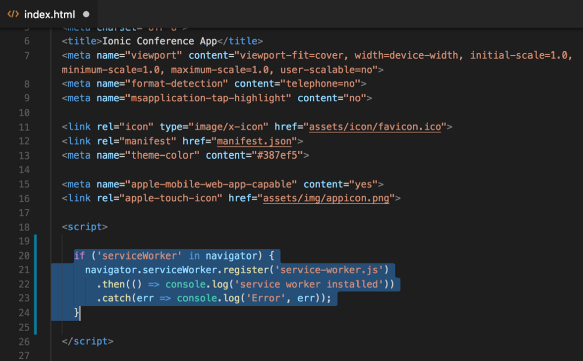Click line number 20 in the gutter

coord(24,256)
